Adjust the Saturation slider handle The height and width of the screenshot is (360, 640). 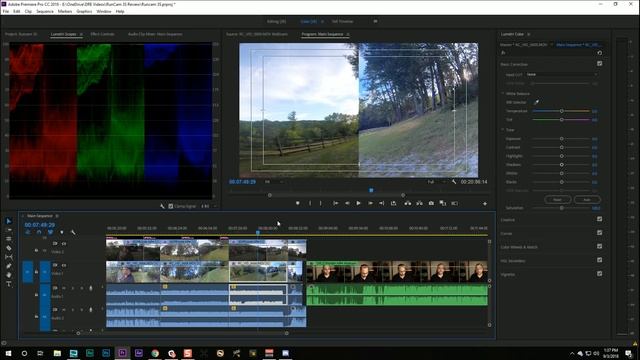point(562,208)
